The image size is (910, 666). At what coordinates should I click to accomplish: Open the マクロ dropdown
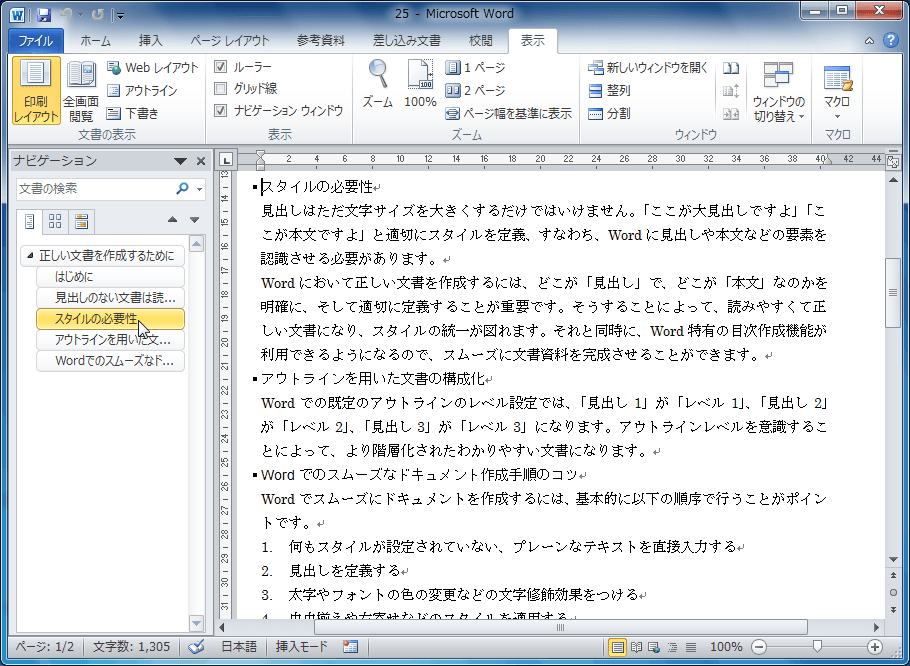(x=836, y=91)
